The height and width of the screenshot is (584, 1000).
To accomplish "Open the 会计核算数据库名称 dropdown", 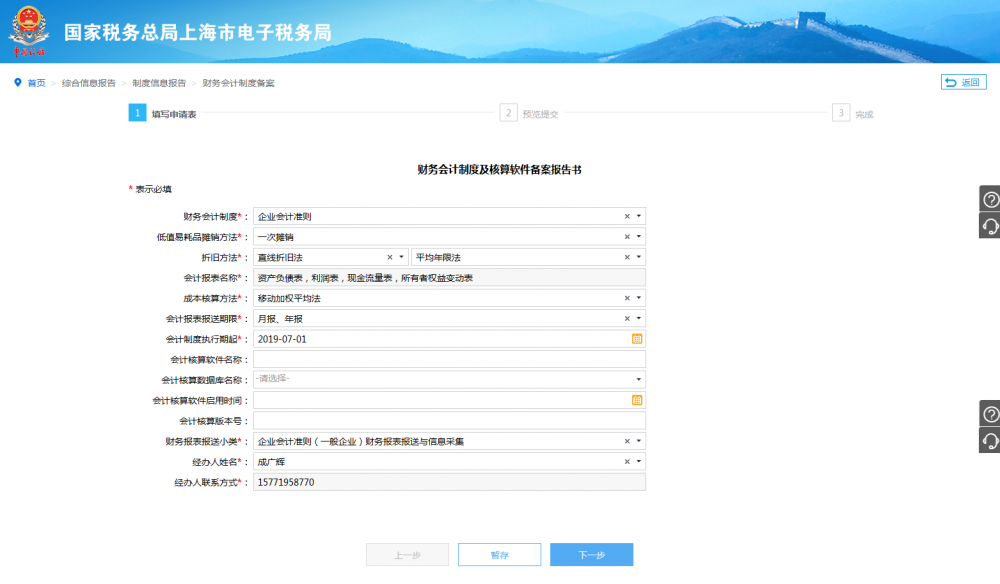I will 639,380.
